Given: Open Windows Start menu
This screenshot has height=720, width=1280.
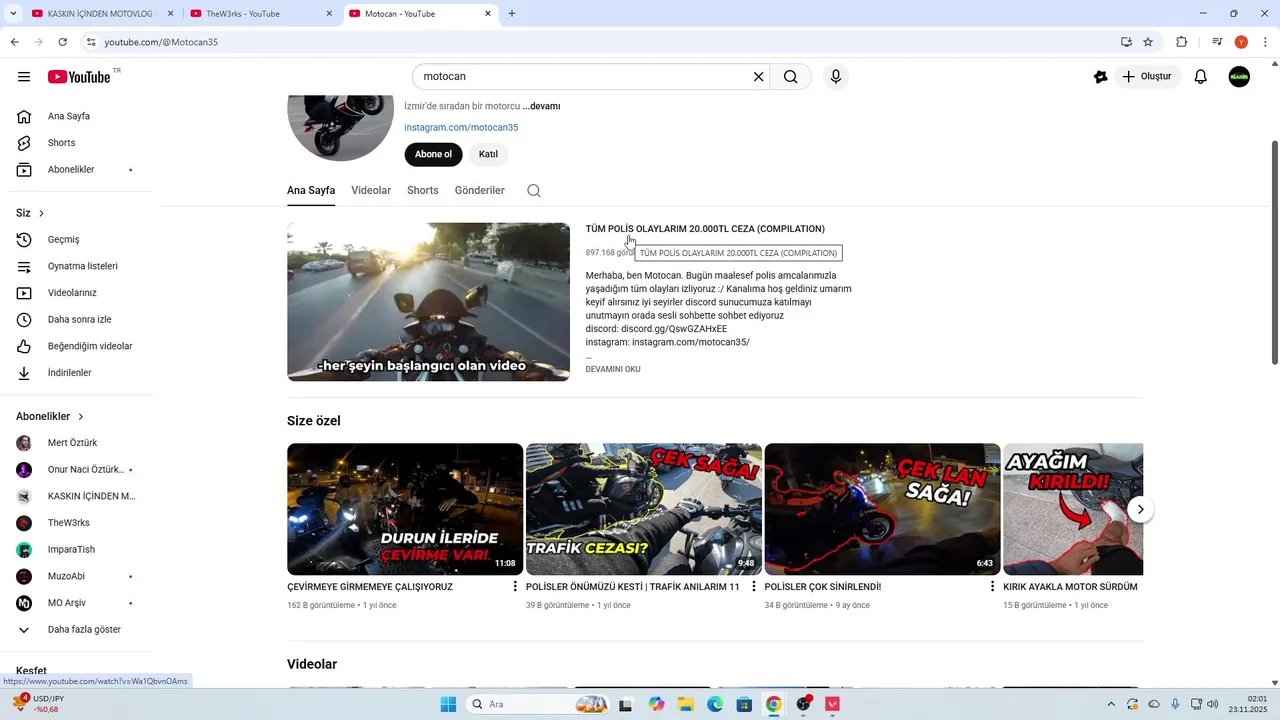Looking at the screenshot, I should point(448,704).
